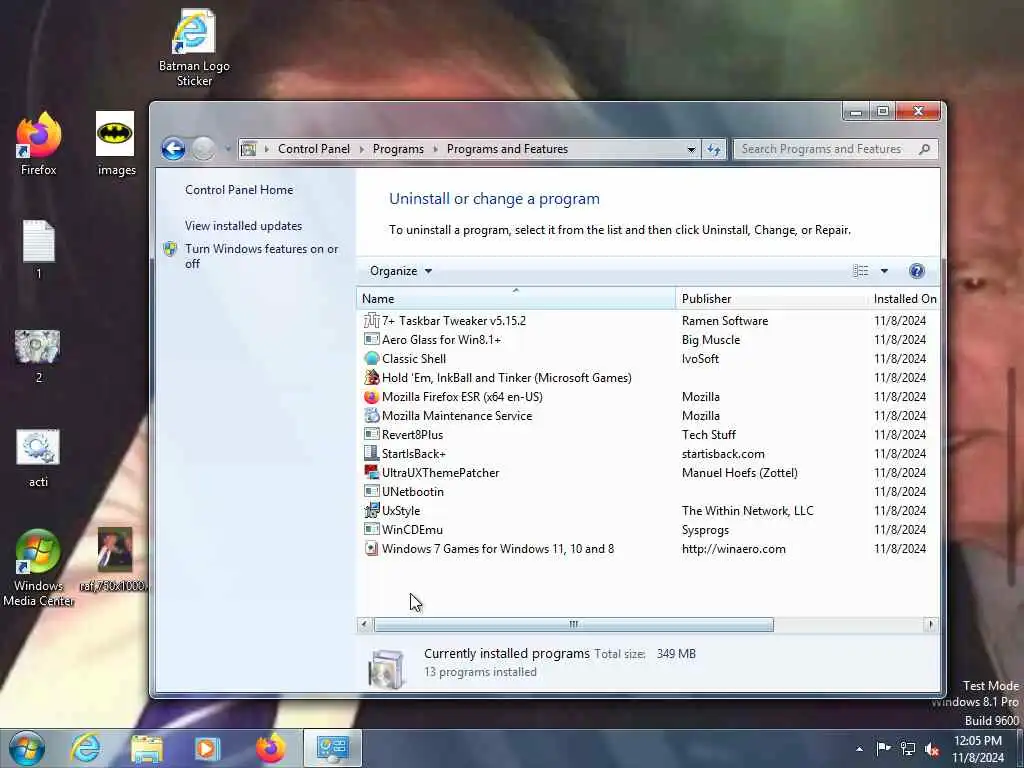Click the muted volume tray icon
This screenshot has width=1024, height=768.
point(932,749)
